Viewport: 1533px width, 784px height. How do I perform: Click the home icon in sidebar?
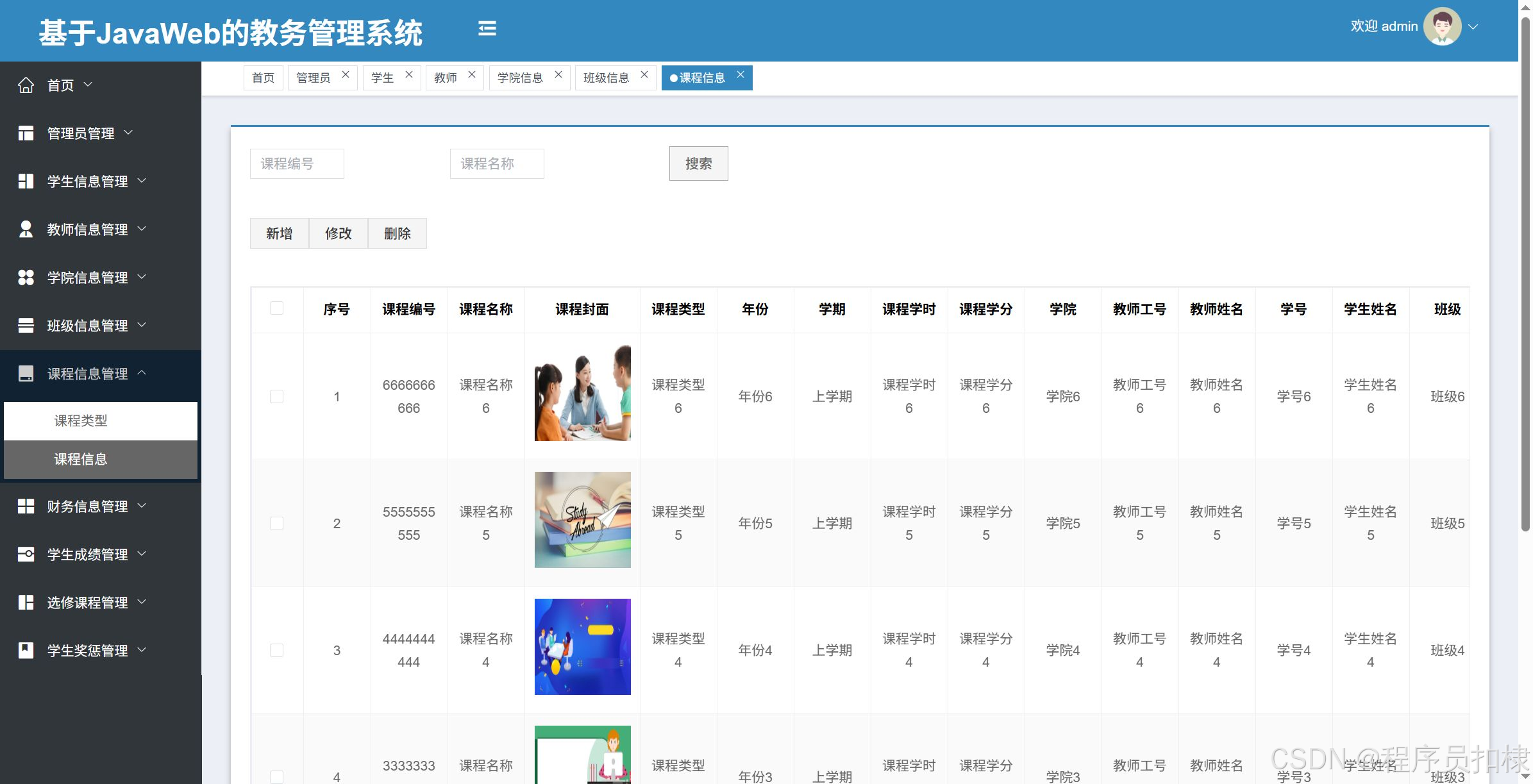click(26, 85)
